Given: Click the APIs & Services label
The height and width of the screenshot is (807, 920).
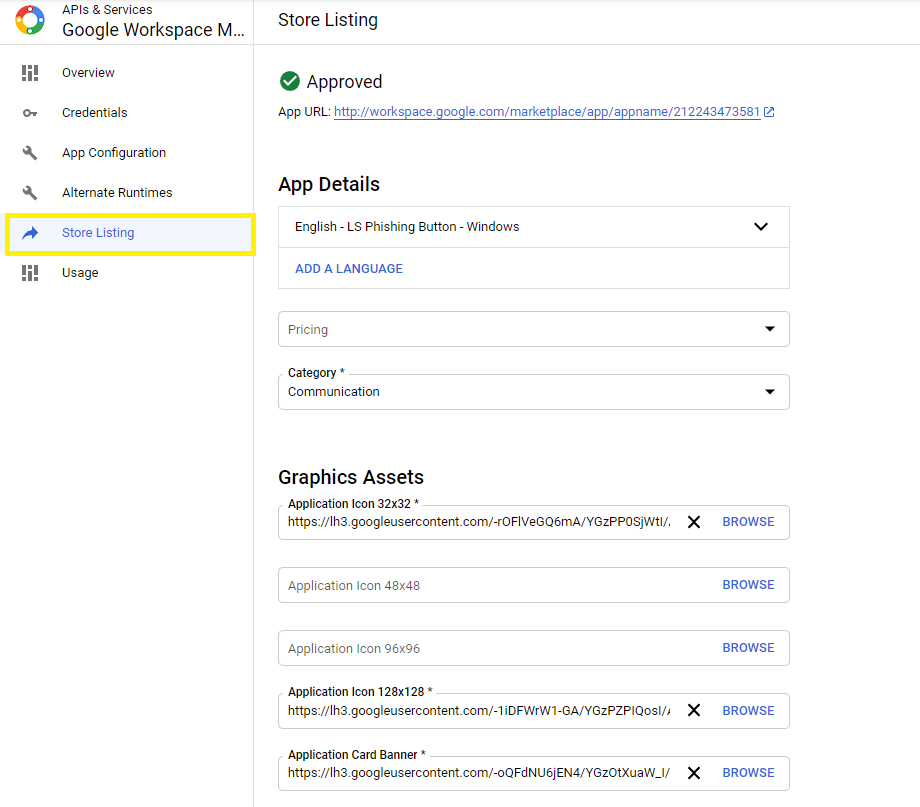Looking at the screenshot, I should (107, 9).
